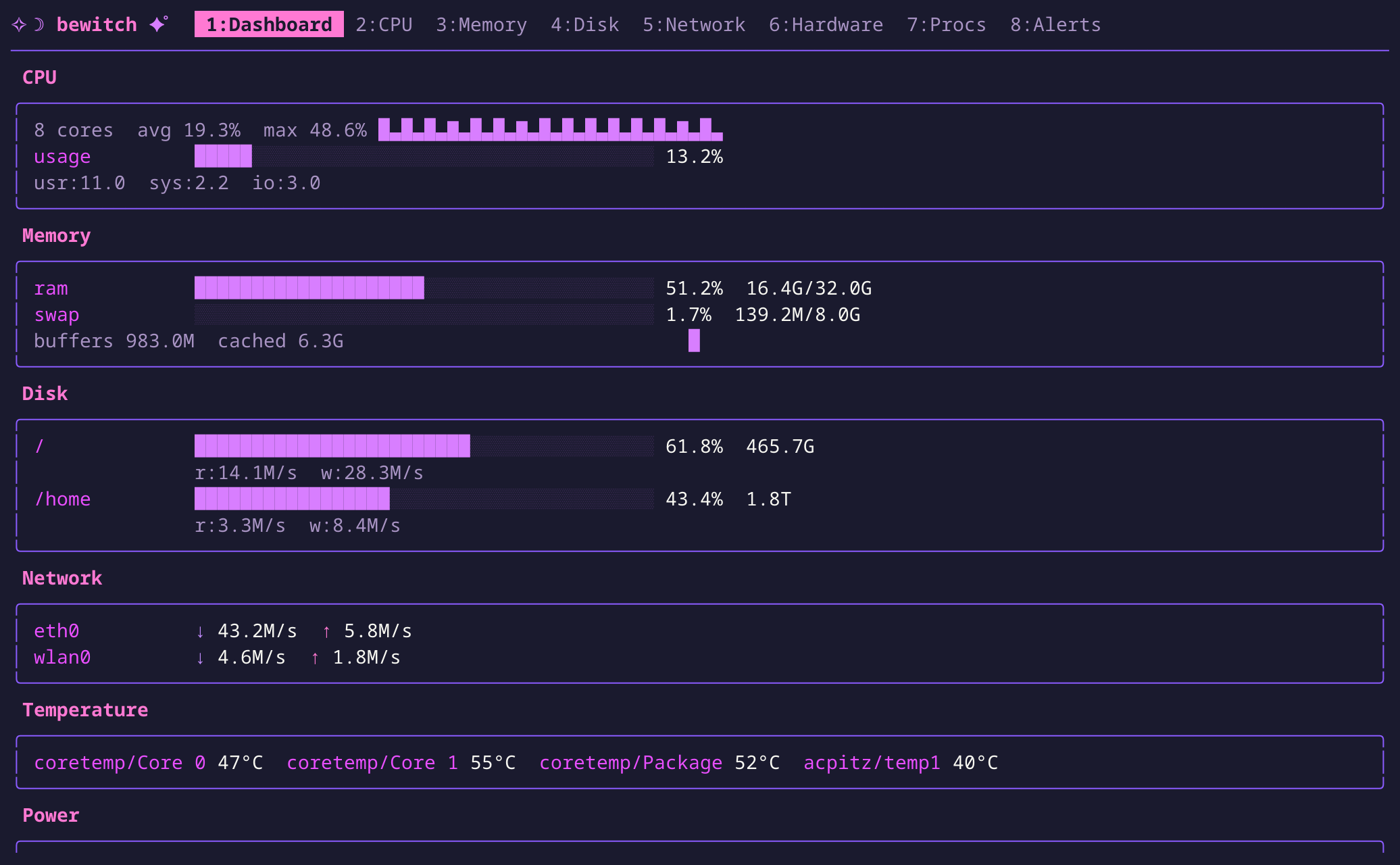Click the sparkle icon after bewitch
1400x865 pixels.
click(159, 24)
